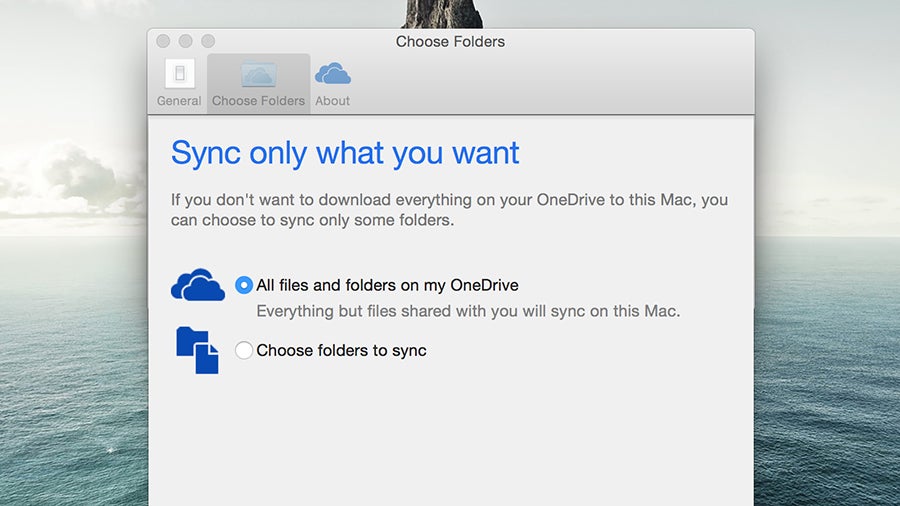Select the Choose Folders toolbar icon
The height and width of the screenshot is (506, 900).
click(258, 75)
